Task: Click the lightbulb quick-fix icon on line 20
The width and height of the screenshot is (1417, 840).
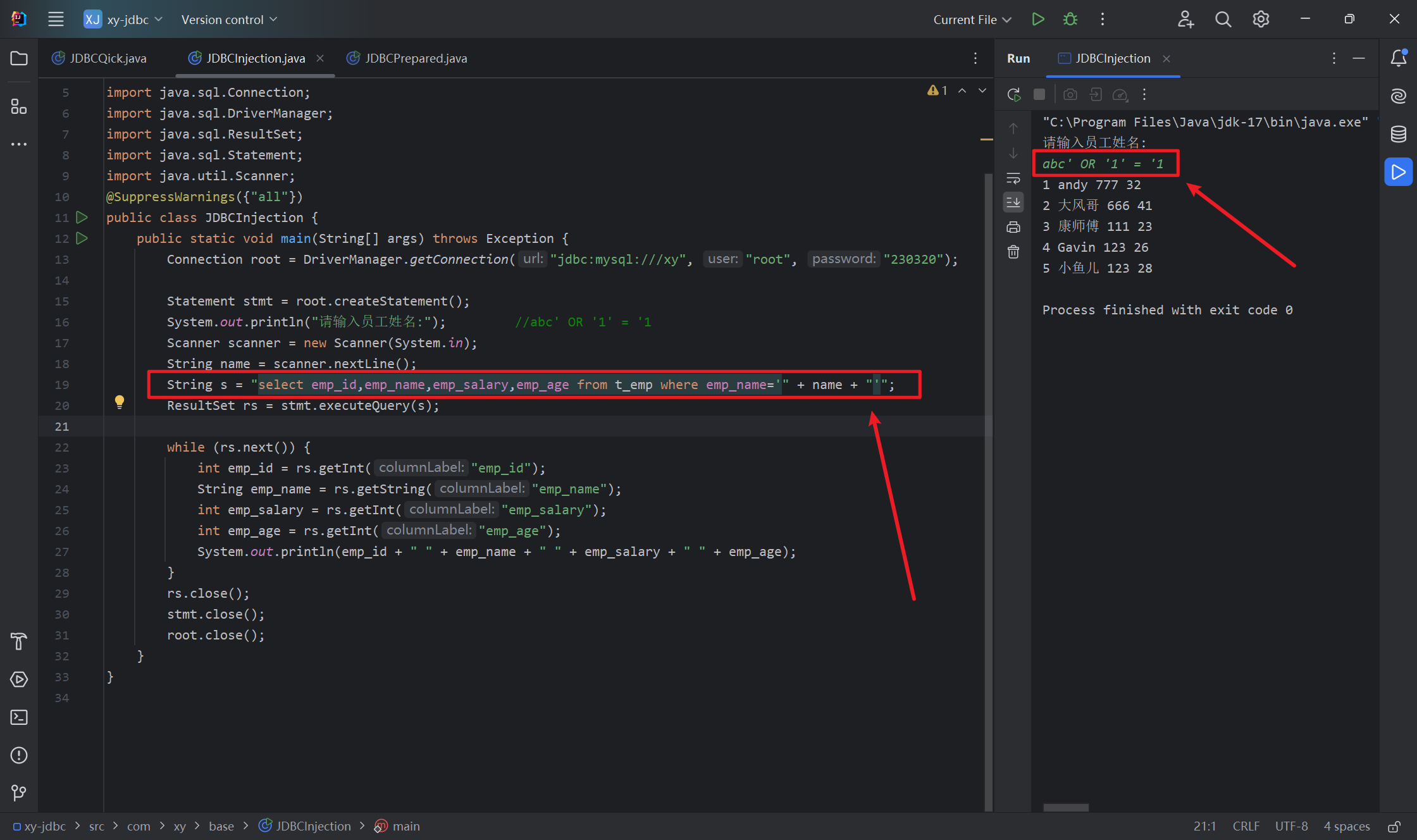Action: coord(120,402)
